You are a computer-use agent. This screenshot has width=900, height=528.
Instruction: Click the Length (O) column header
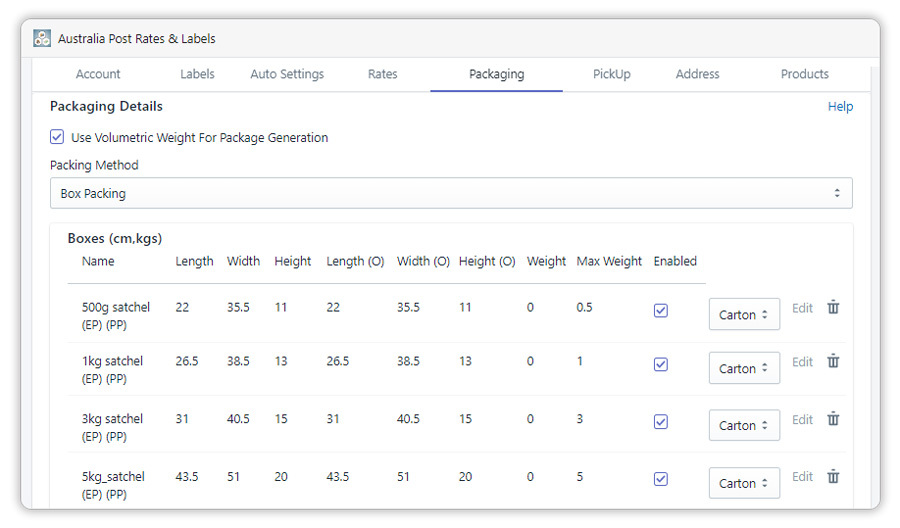click(x=355, y=261)
